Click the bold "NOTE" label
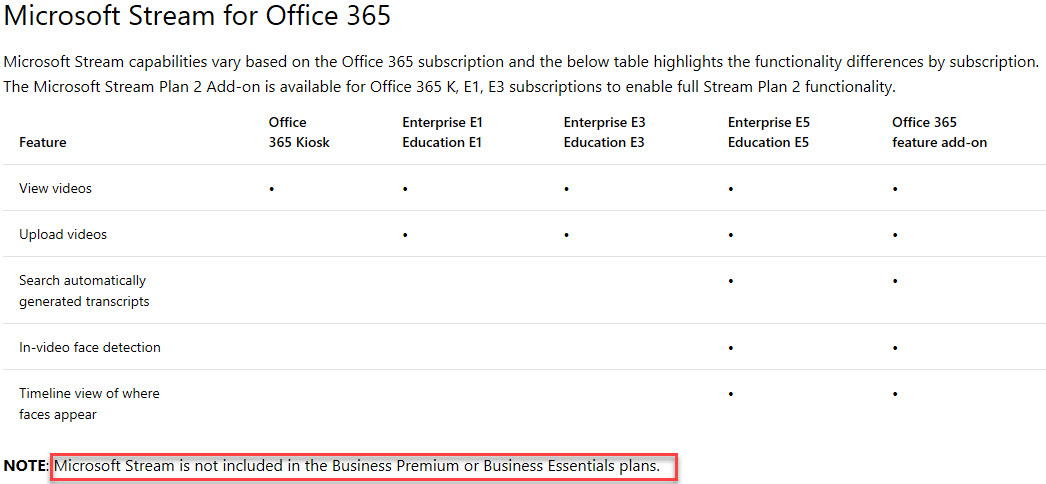Image resolution: width=1046 pixels, height=484 pixels. 24,466
